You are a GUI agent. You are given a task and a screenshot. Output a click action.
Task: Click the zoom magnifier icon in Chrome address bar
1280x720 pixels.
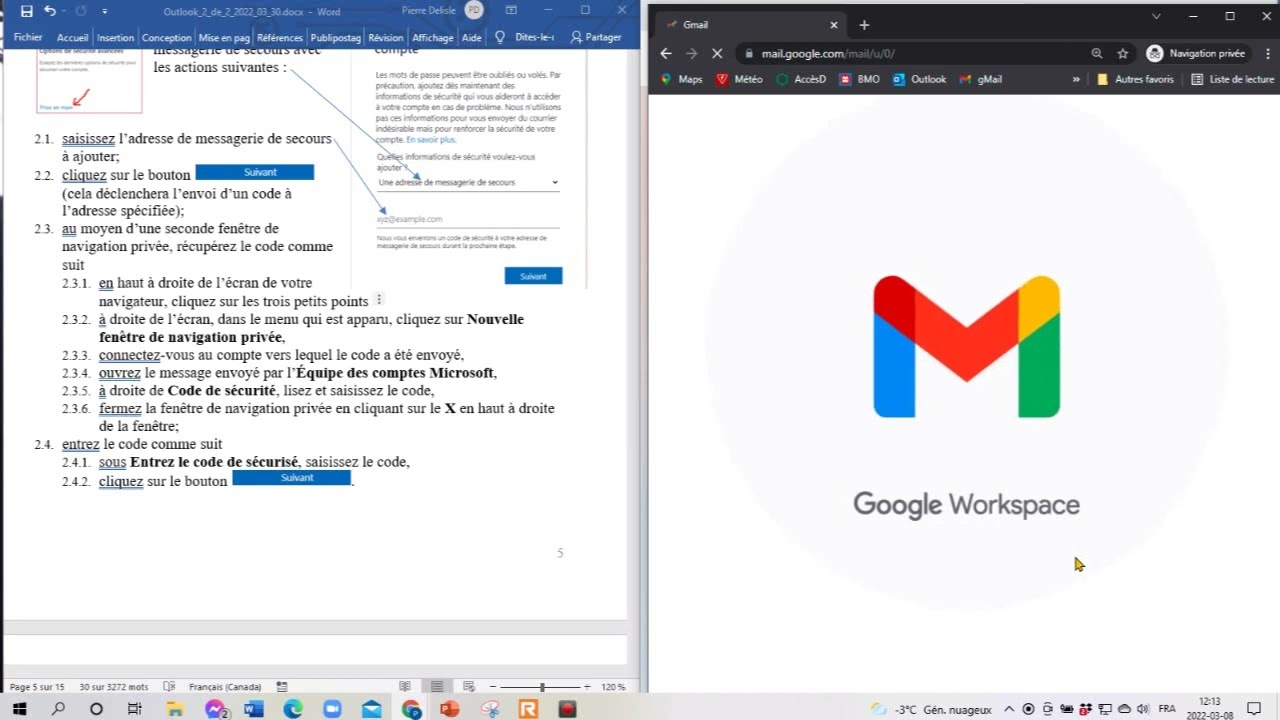pos(1097,53)
